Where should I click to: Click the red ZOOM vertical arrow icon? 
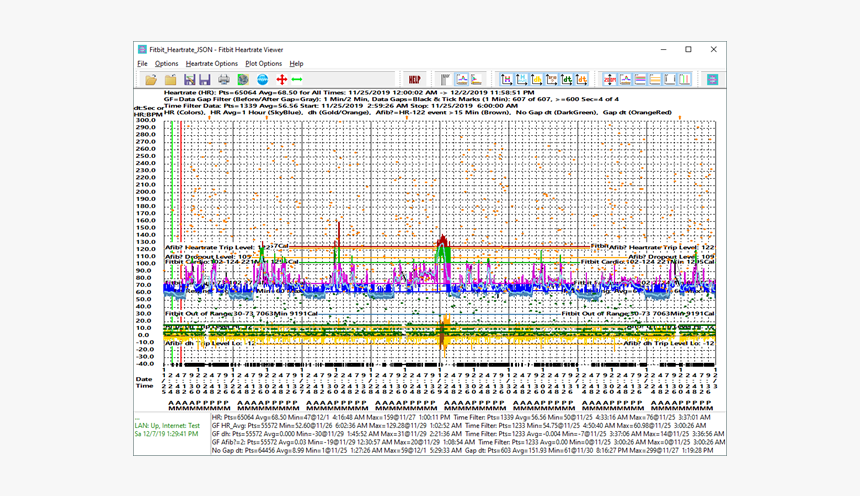[x=610, y=80]
